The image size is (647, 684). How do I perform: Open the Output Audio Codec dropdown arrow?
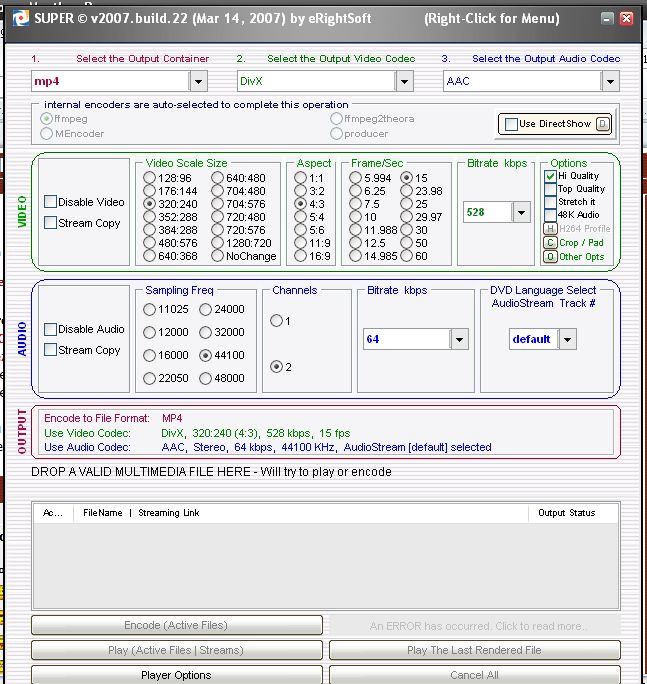point(610,82)
